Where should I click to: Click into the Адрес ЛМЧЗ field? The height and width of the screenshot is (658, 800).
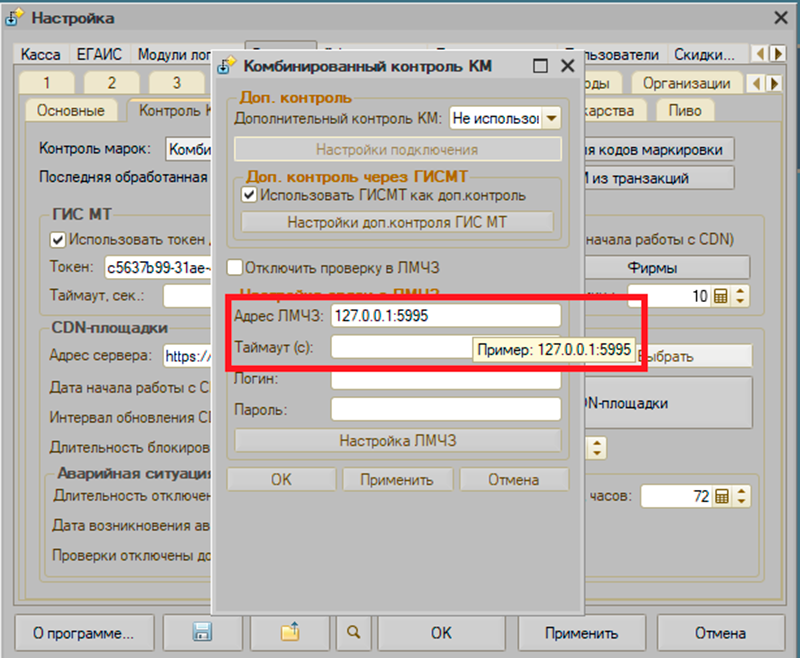pos(445,316)
